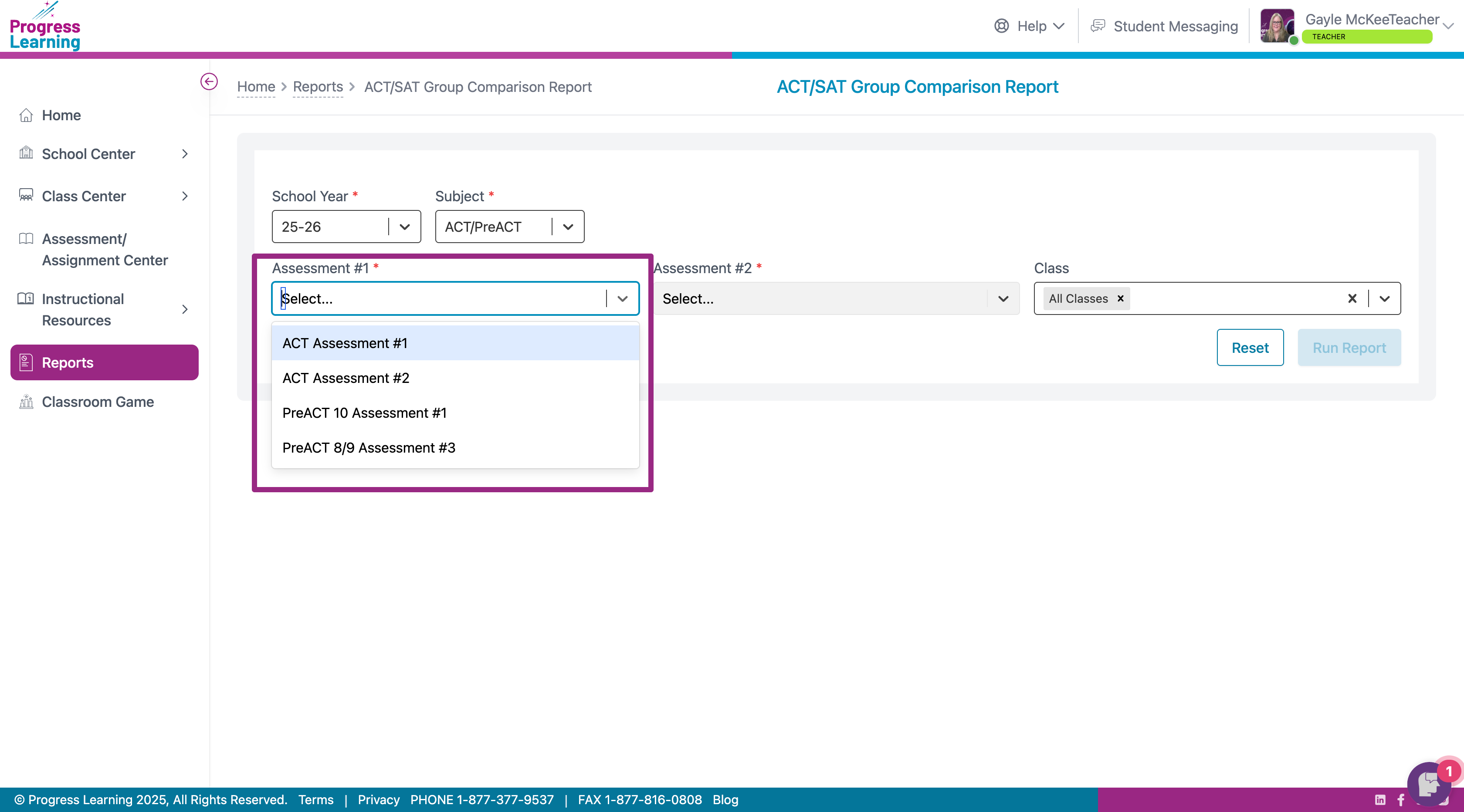Open the Subject ACT/PreACT dropdown

click(568, 227)
